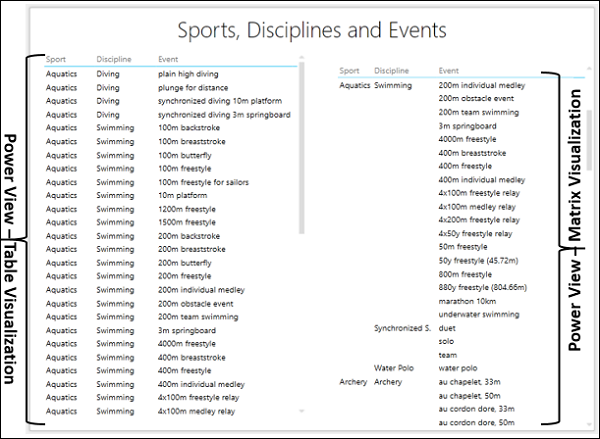Select Event column header in left table
This screenshot has height=439, width=600.
[169, 59]
